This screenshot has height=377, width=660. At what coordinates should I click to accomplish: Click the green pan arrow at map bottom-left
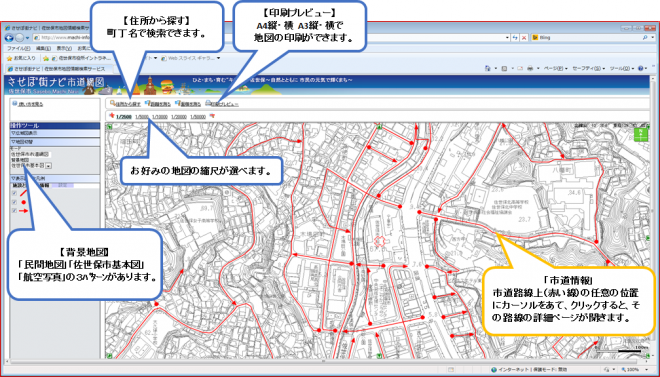[x=109, y=356]
